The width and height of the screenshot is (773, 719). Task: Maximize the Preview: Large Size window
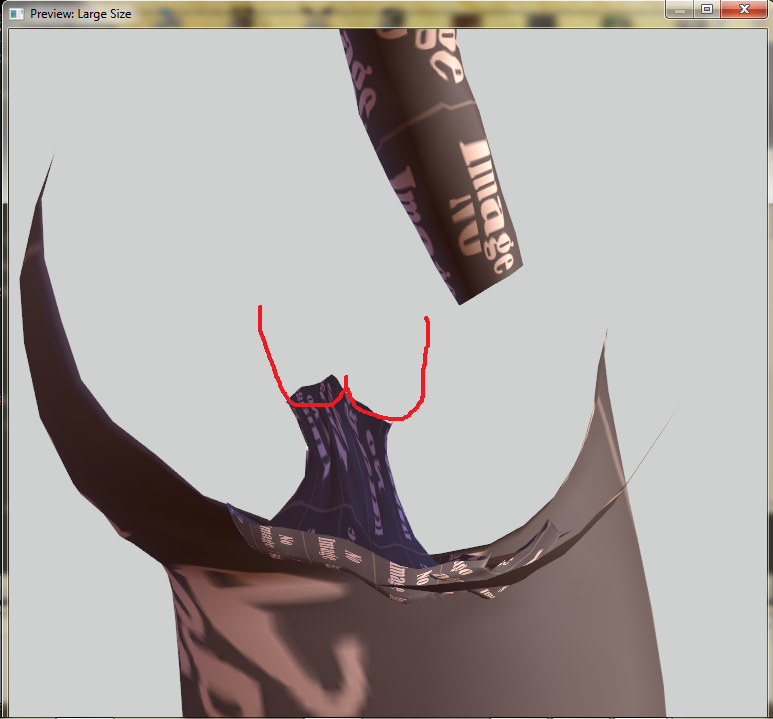click(707, 9)
